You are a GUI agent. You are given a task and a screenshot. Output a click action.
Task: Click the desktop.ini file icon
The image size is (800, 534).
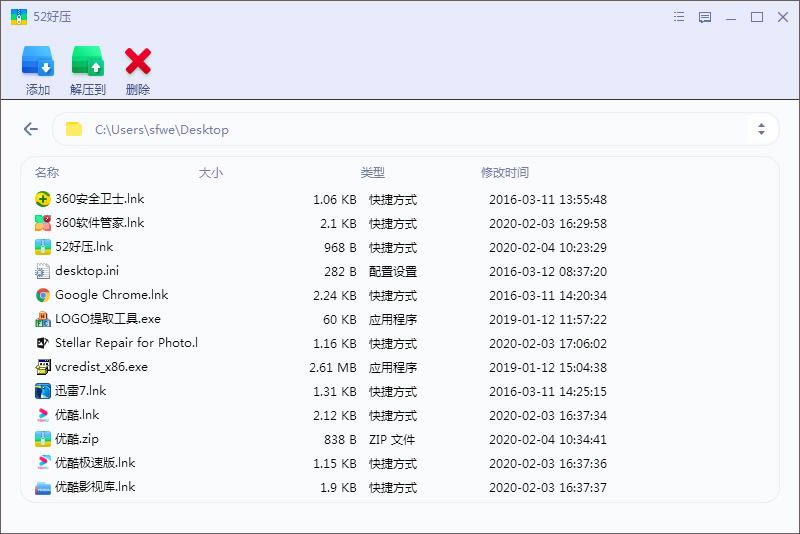coord(43,271)
